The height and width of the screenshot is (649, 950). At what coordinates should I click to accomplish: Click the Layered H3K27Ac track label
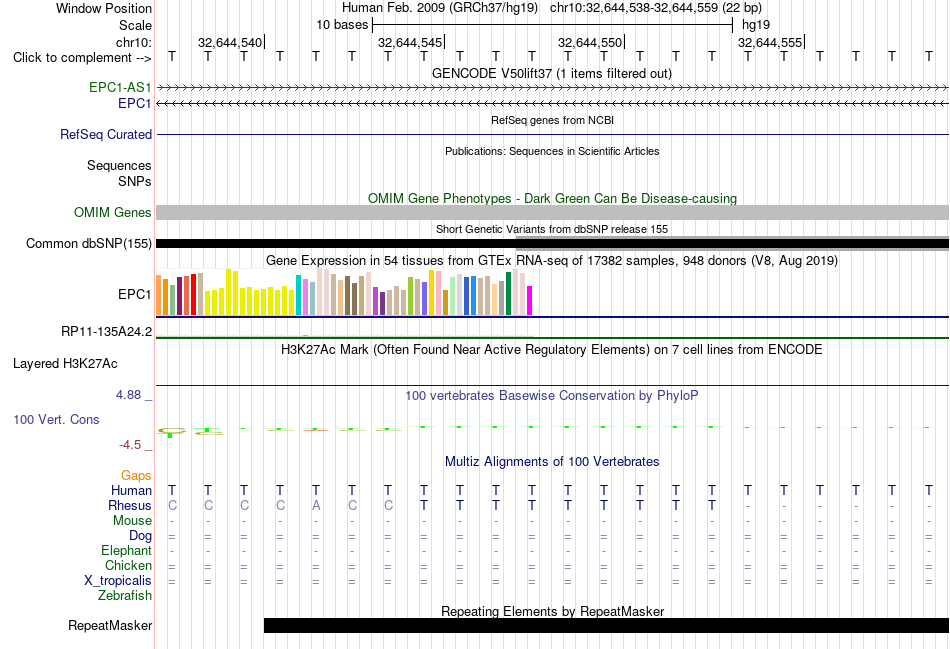pyautogui.click(x=65, y=364)
